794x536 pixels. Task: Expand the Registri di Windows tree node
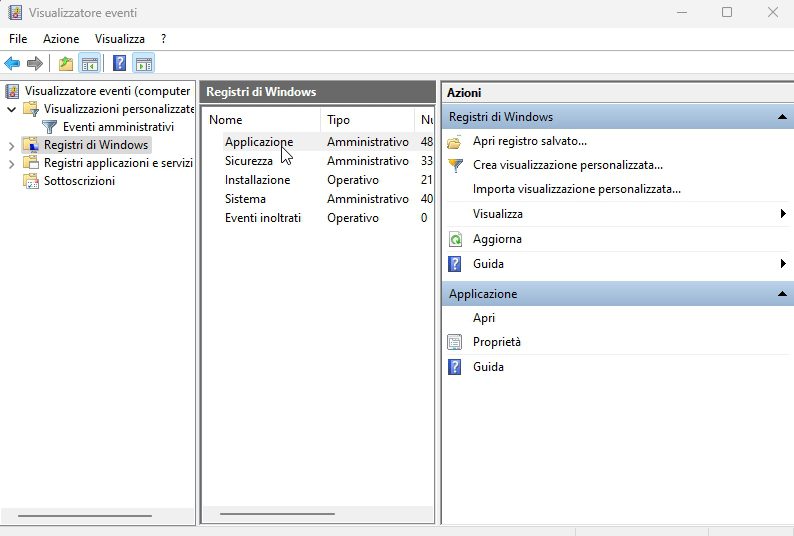point(12,146)
